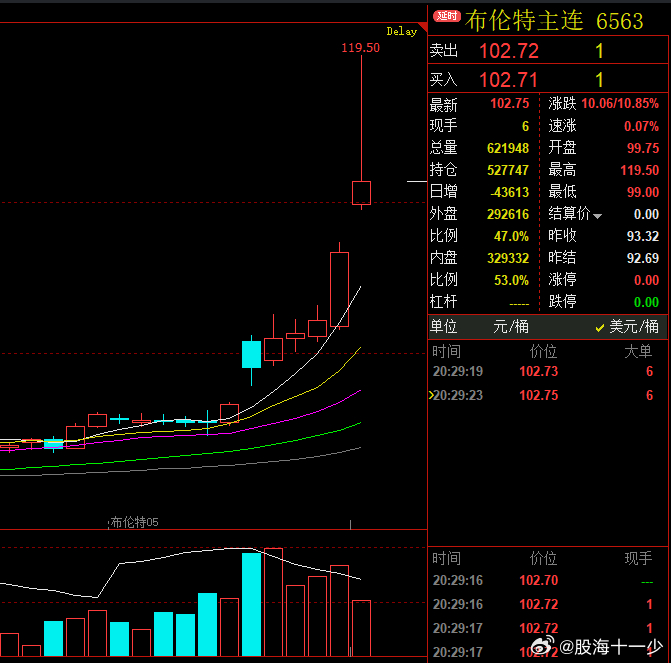Screen dimensions: 671x663
Task: Click the 布伦特主连 contract title
Action: click(x=524, y=21)
